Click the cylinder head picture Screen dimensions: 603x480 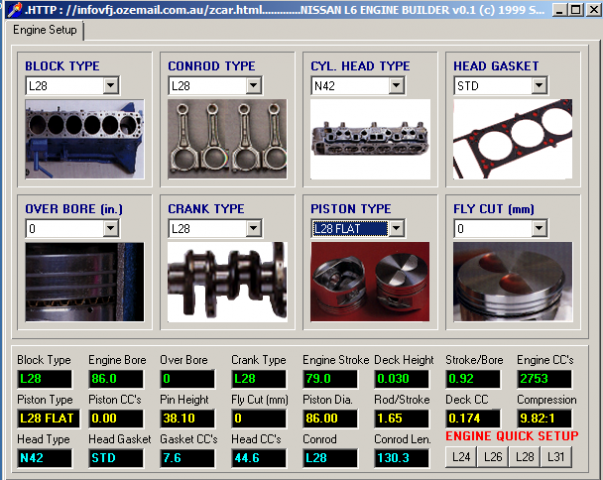[370, 137]
